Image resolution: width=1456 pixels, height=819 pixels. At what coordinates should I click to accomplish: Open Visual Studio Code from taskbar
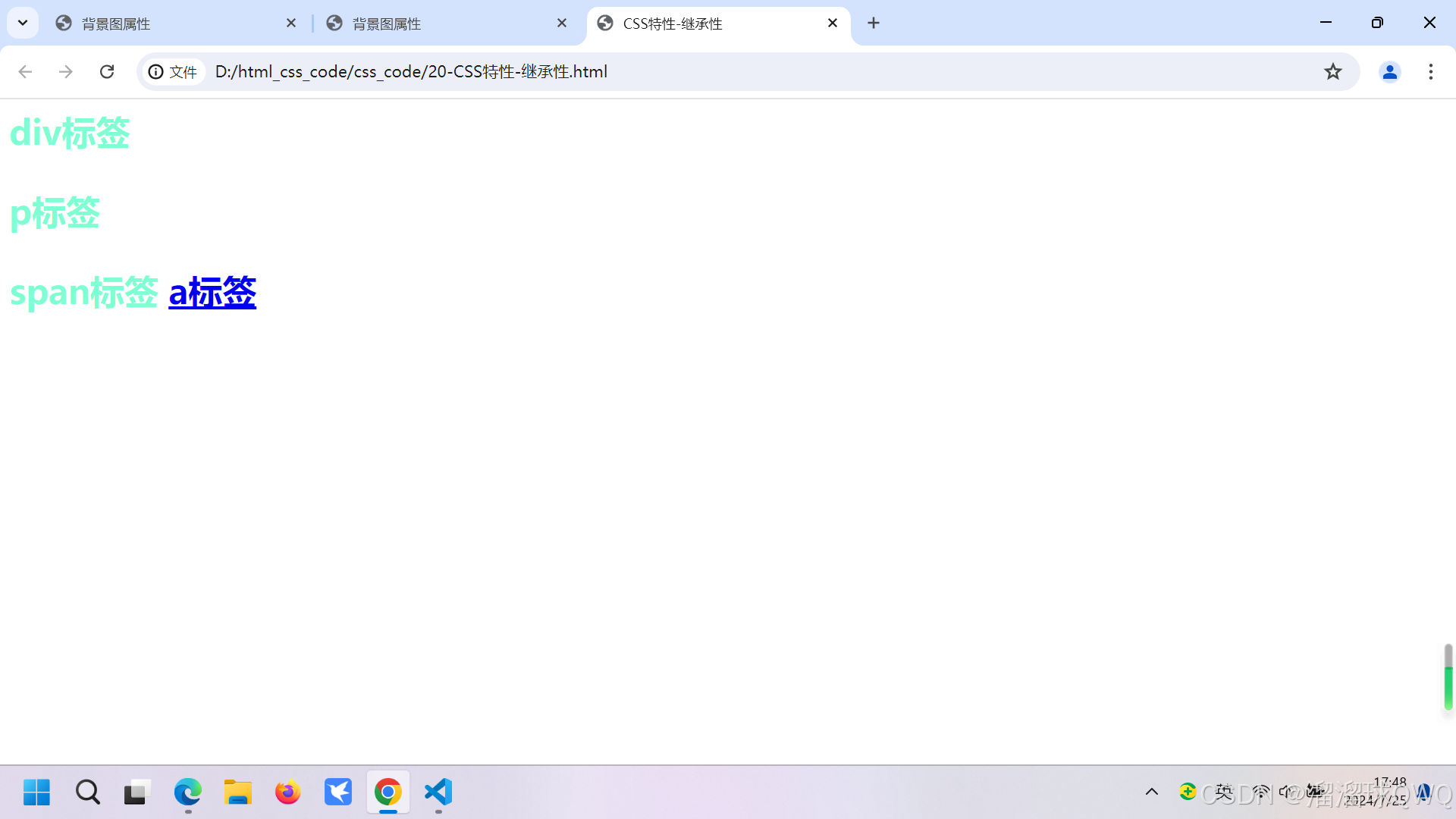pyautogui.click(x=438, y=792)
